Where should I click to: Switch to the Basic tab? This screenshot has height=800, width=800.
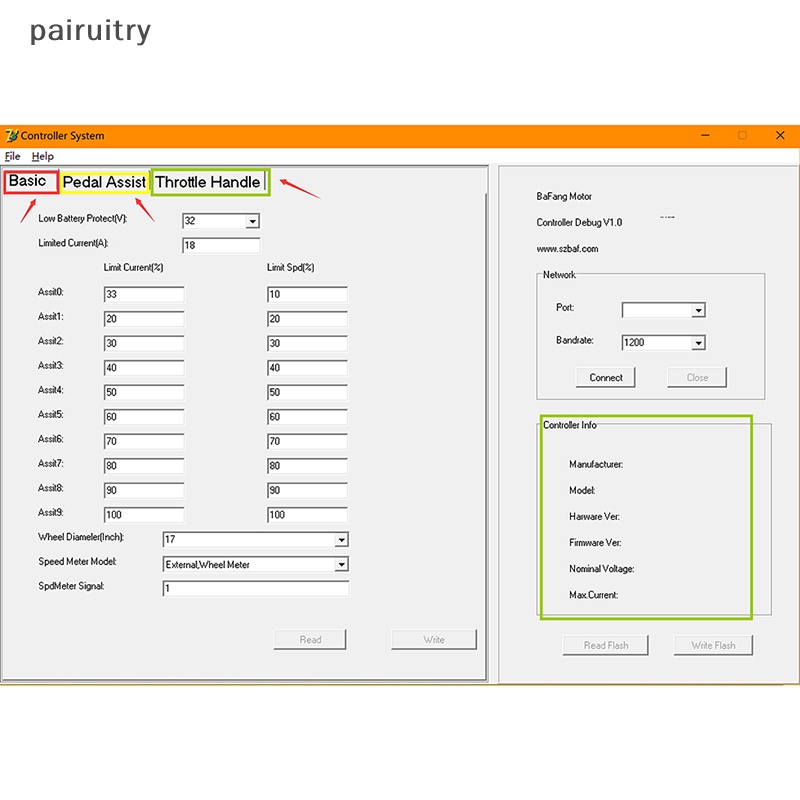[29, 182]
